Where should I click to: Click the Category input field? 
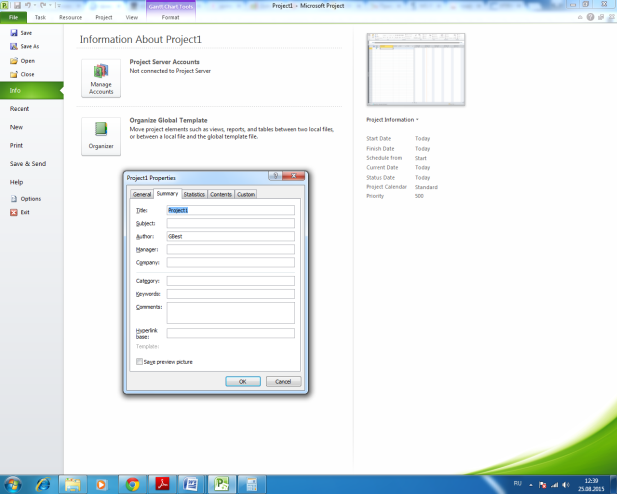tap(230, 281)
